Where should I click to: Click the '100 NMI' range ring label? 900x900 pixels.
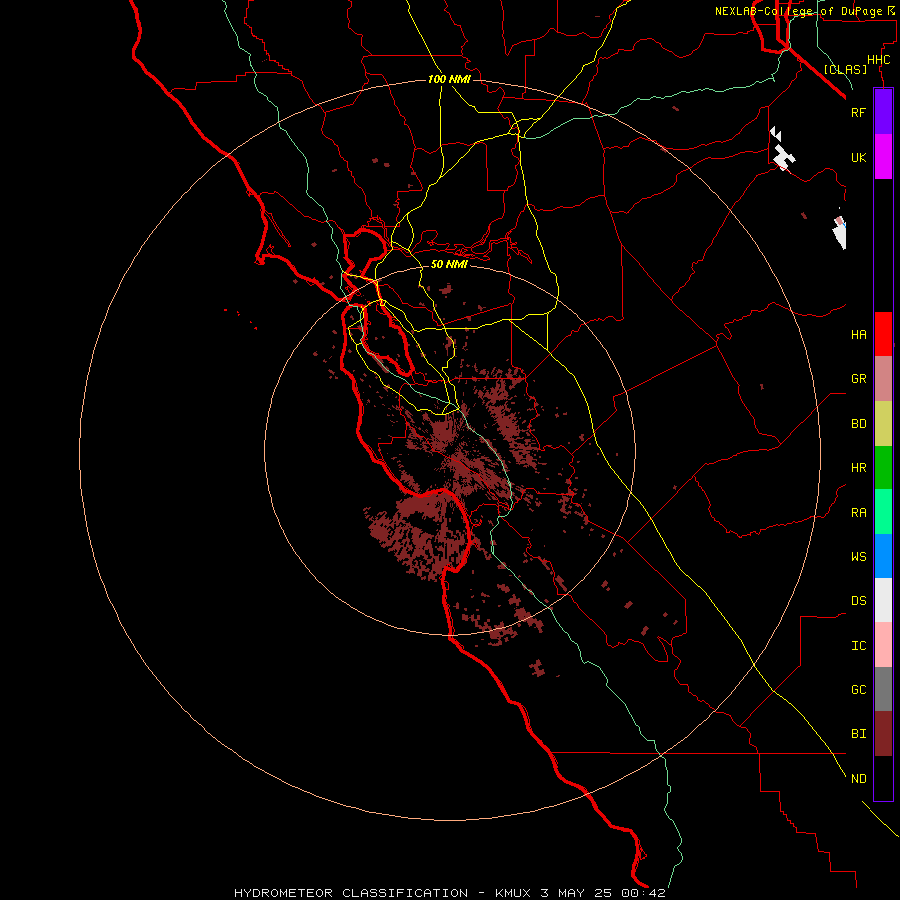pyautogui.click(x=449, y=79)
